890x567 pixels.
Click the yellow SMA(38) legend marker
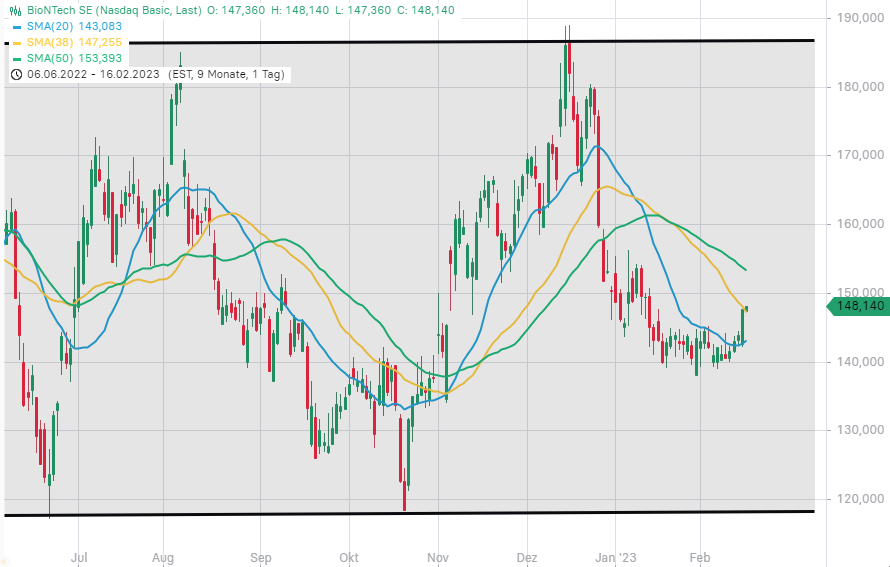(16, 43)
